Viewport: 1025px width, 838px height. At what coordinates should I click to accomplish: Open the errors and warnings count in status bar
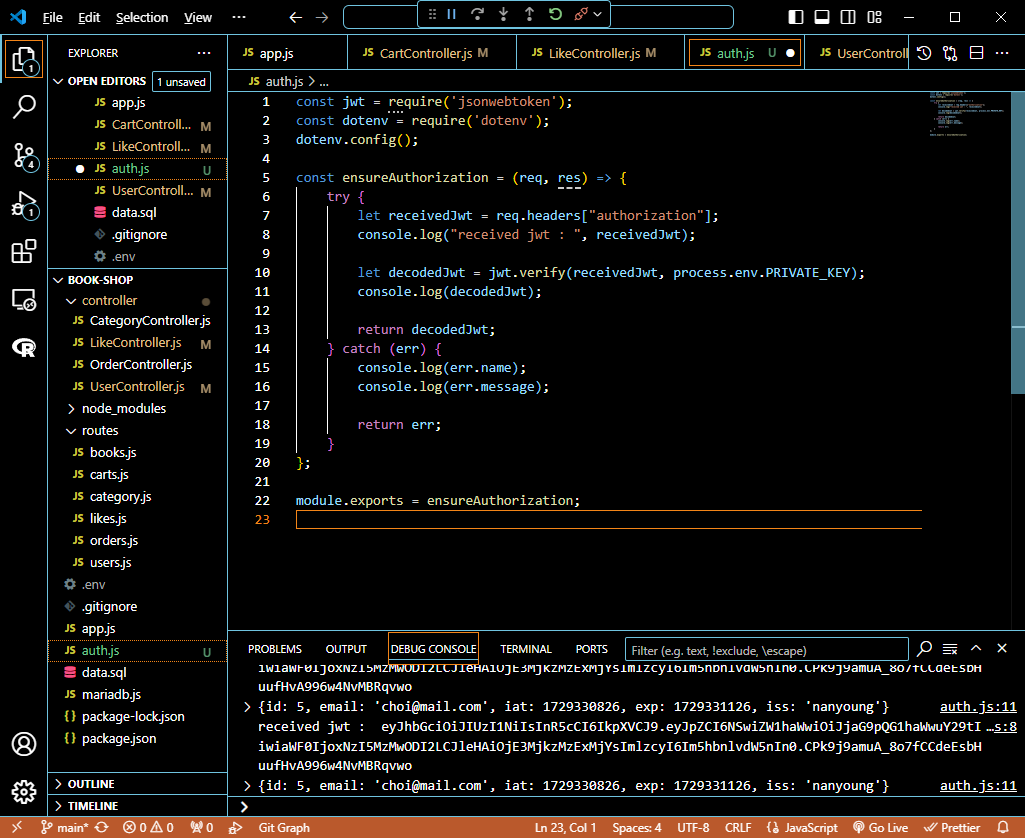[148, 828]
